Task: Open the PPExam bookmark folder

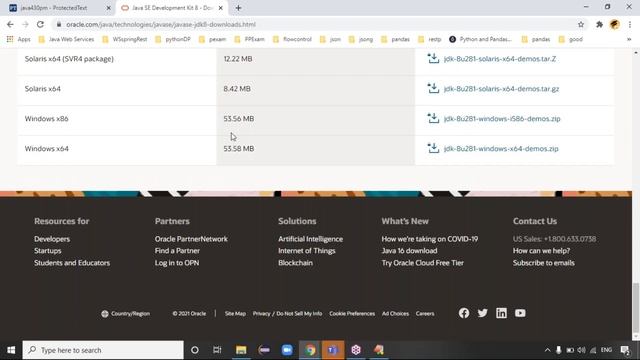Action: (x=249, y=39)
